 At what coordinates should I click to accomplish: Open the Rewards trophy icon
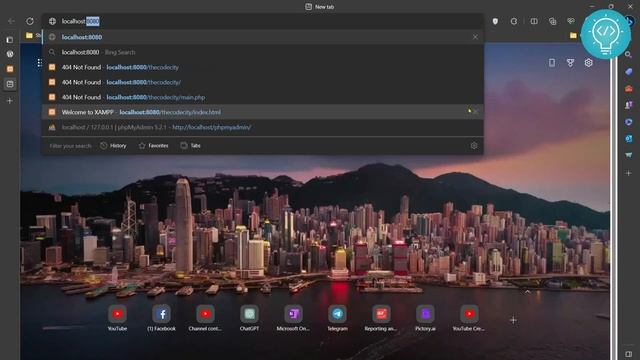pos(570,62)
